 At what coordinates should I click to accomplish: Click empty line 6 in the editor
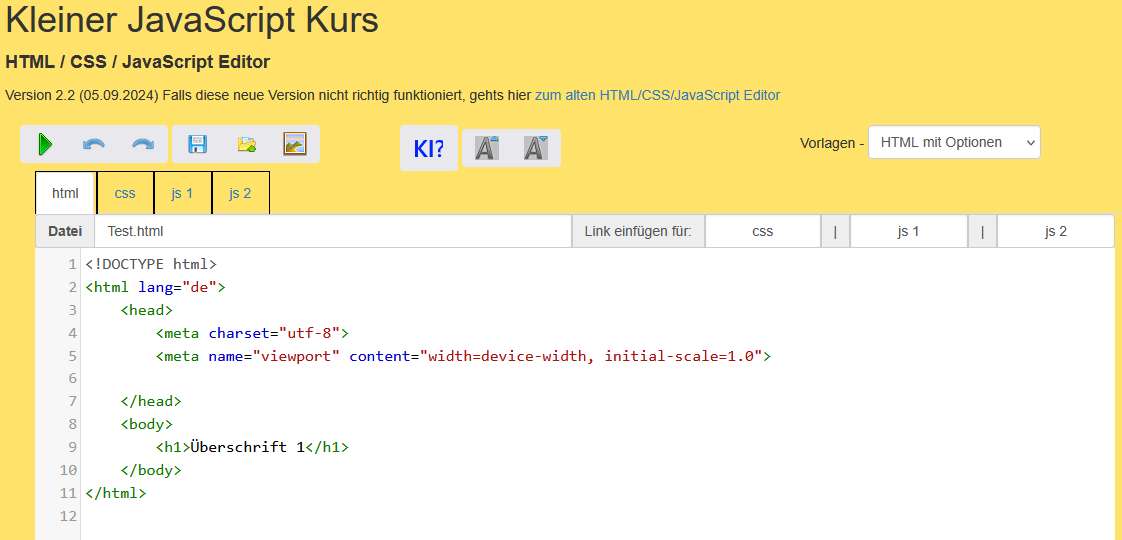click(x=598, y=379)
